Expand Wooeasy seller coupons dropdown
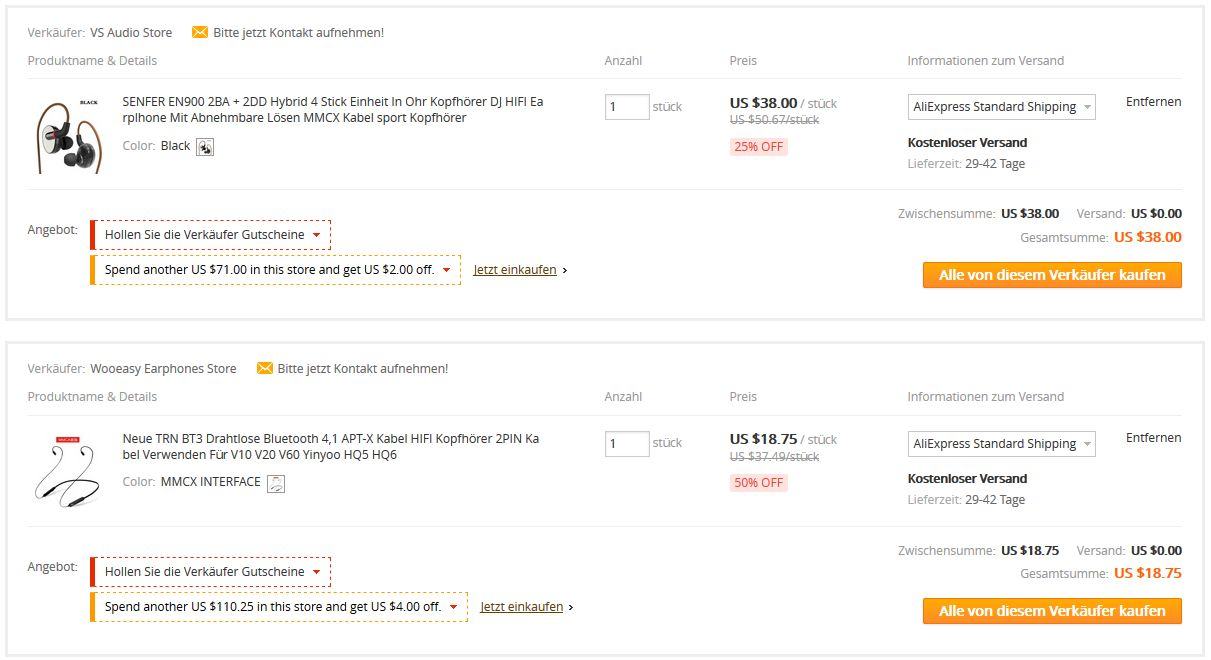 pyautogui.click(x=210, y=572)
